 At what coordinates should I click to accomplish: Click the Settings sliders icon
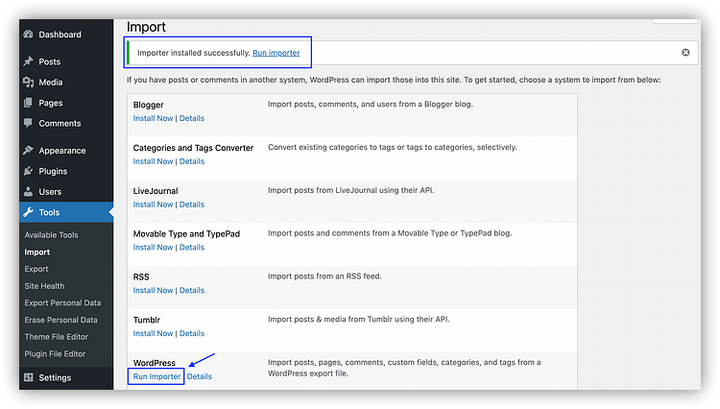pyautogui.click(x=28, y=378)
